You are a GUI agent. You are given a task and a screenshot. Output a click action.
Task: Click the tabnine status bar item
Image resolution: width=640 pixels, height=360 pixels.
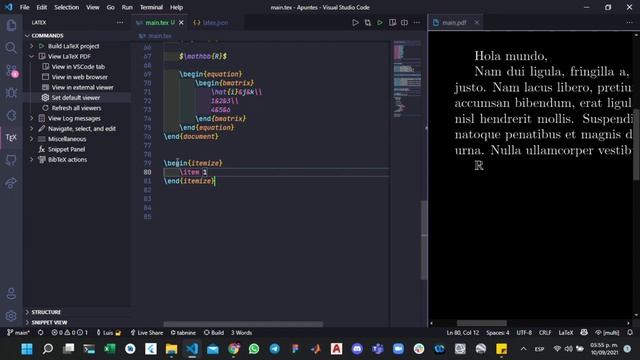tap(183, 333)
